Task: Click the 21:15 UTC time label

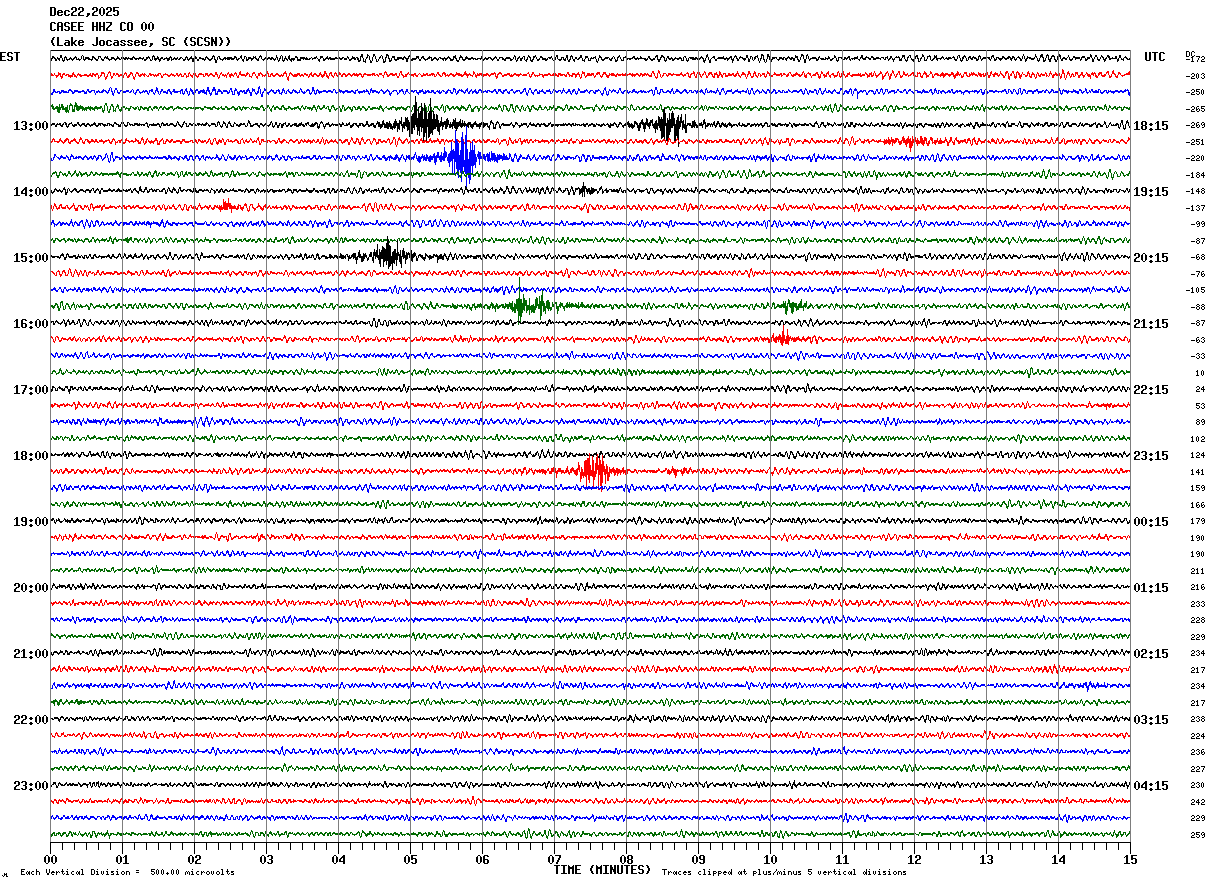Action: tap(1151, 324)
